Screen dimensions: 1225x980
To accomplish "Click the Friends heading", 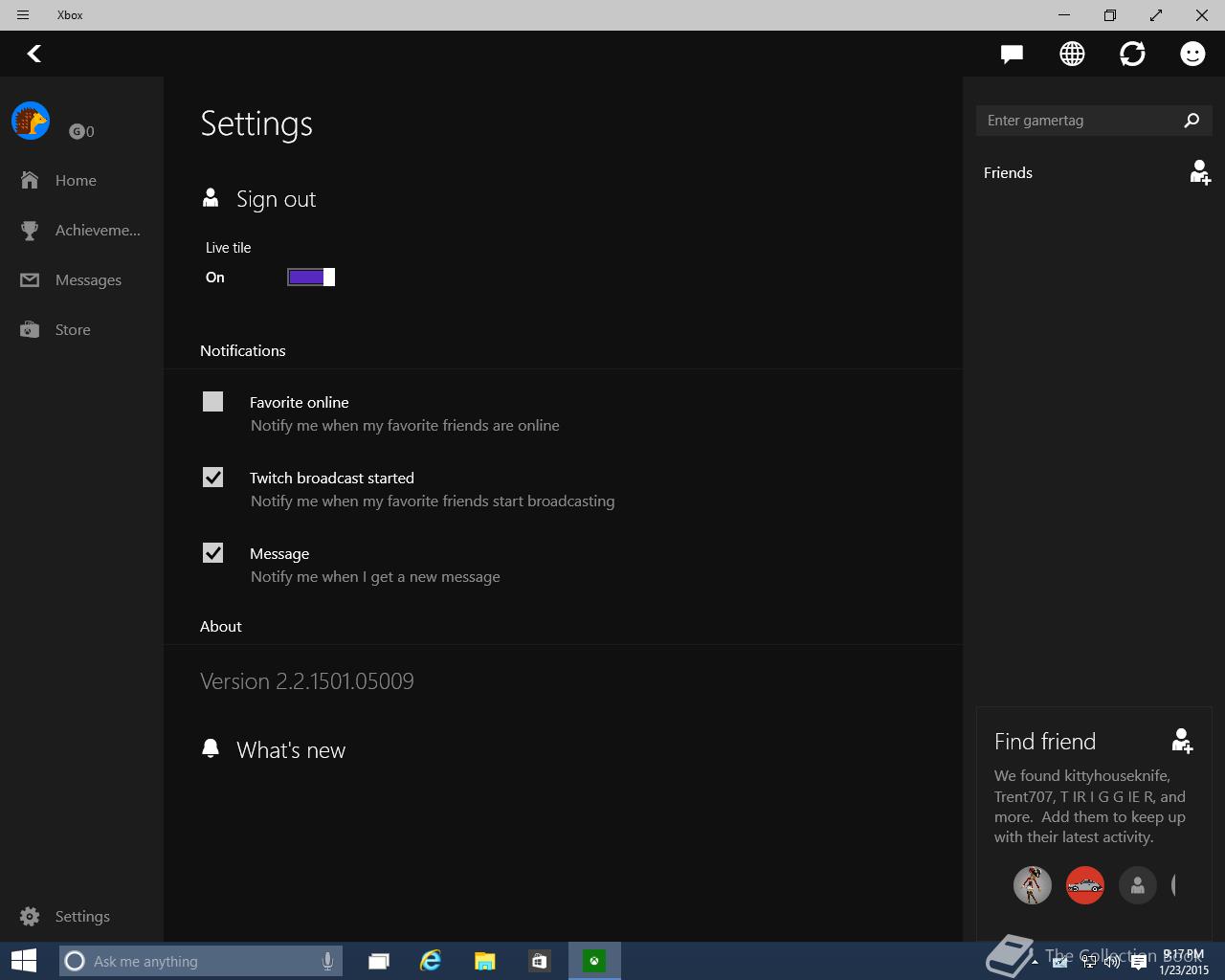I will tap(1008, 173).
